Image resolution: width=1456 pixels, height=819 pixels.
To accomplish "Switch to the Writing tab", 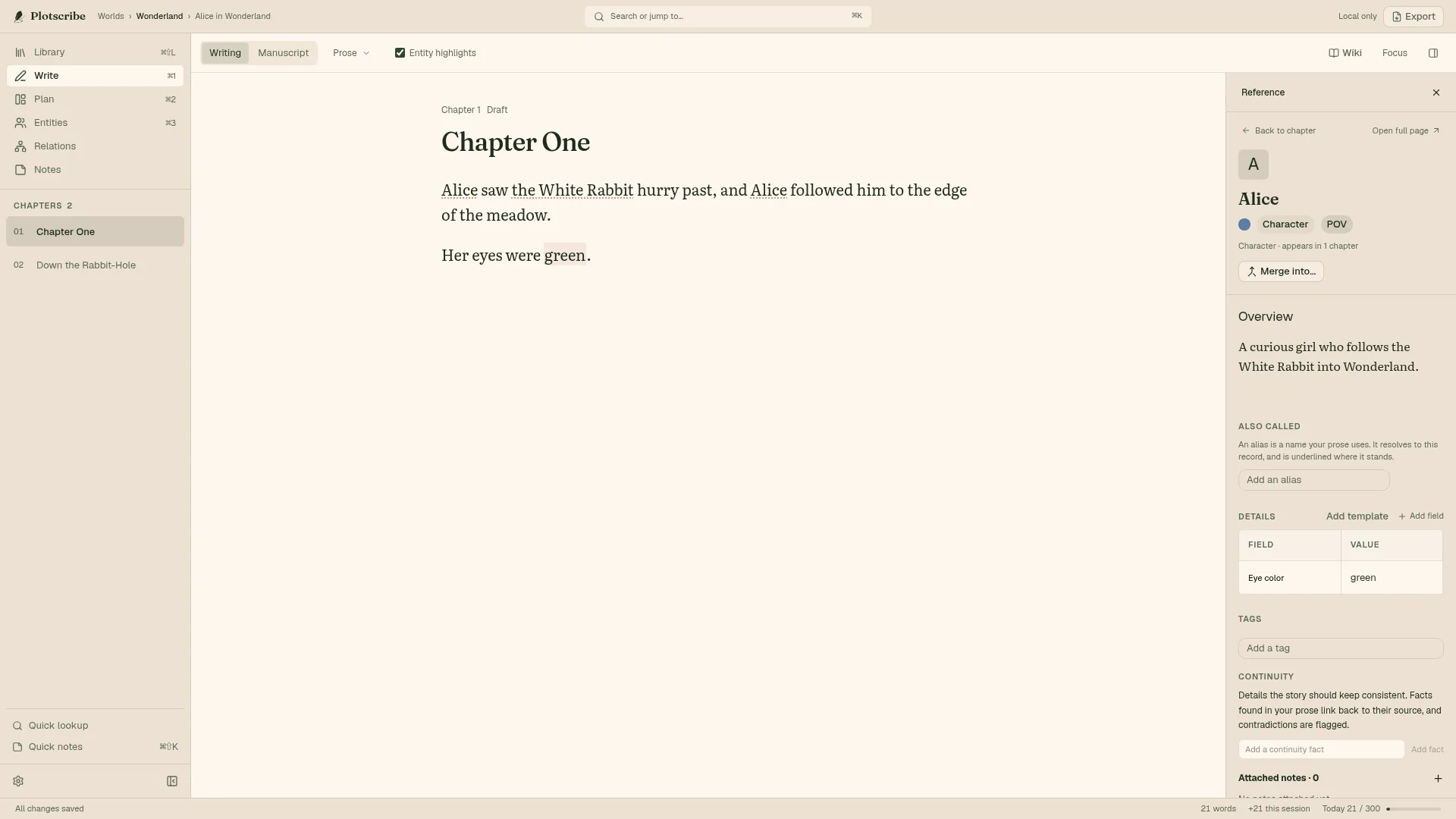I will (x=225, y=53).
